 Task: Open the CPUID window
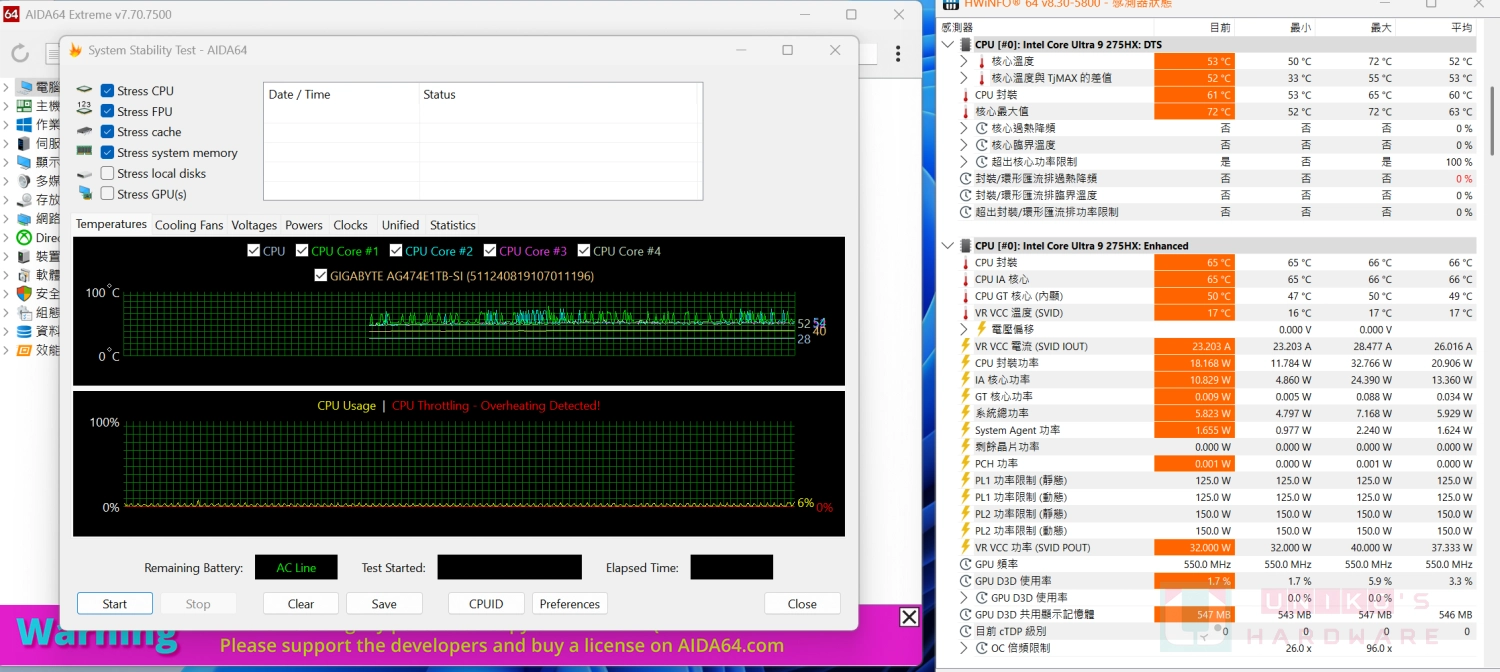(486, 604)
